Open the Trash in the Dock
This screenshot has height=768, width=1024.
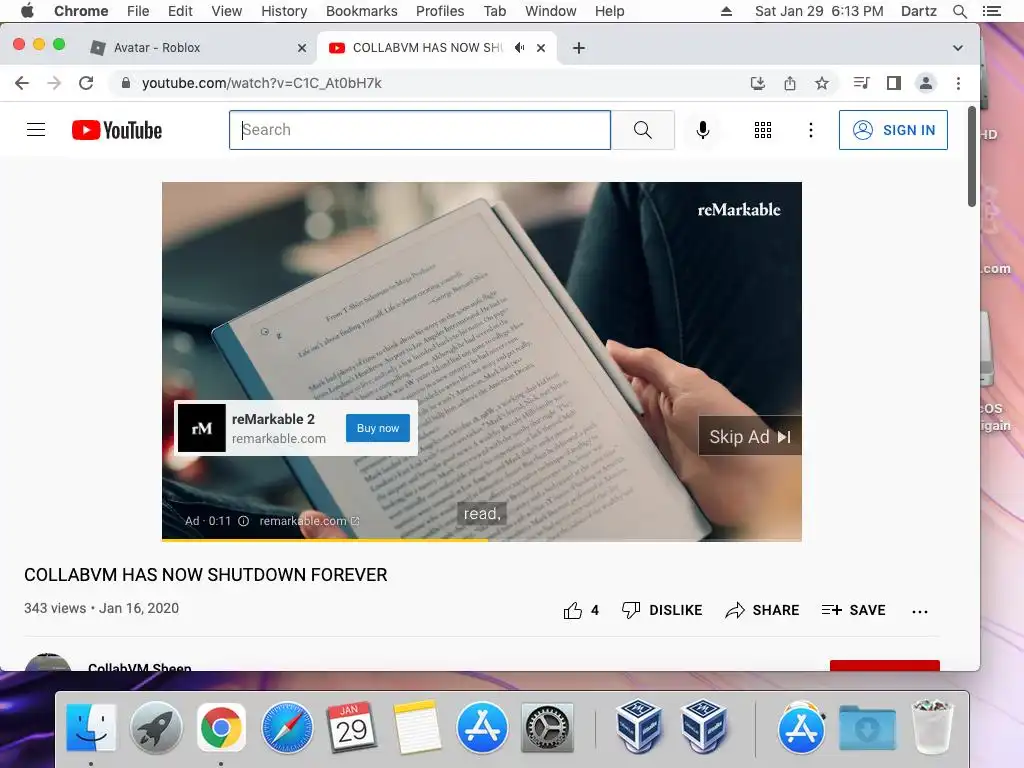tap(932, 727)
